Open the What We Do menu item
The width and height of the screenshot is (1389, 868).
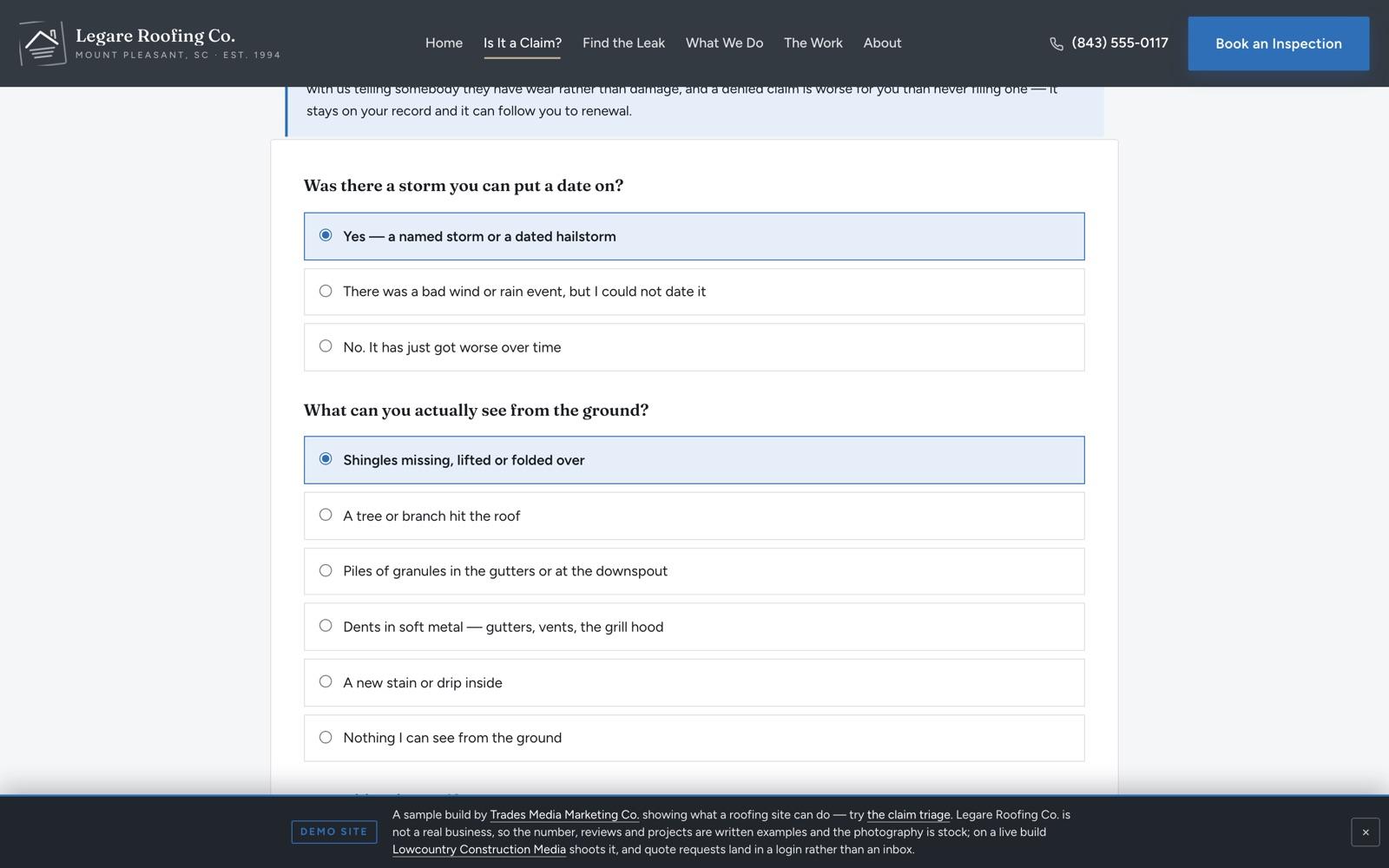tap(724, 43)
